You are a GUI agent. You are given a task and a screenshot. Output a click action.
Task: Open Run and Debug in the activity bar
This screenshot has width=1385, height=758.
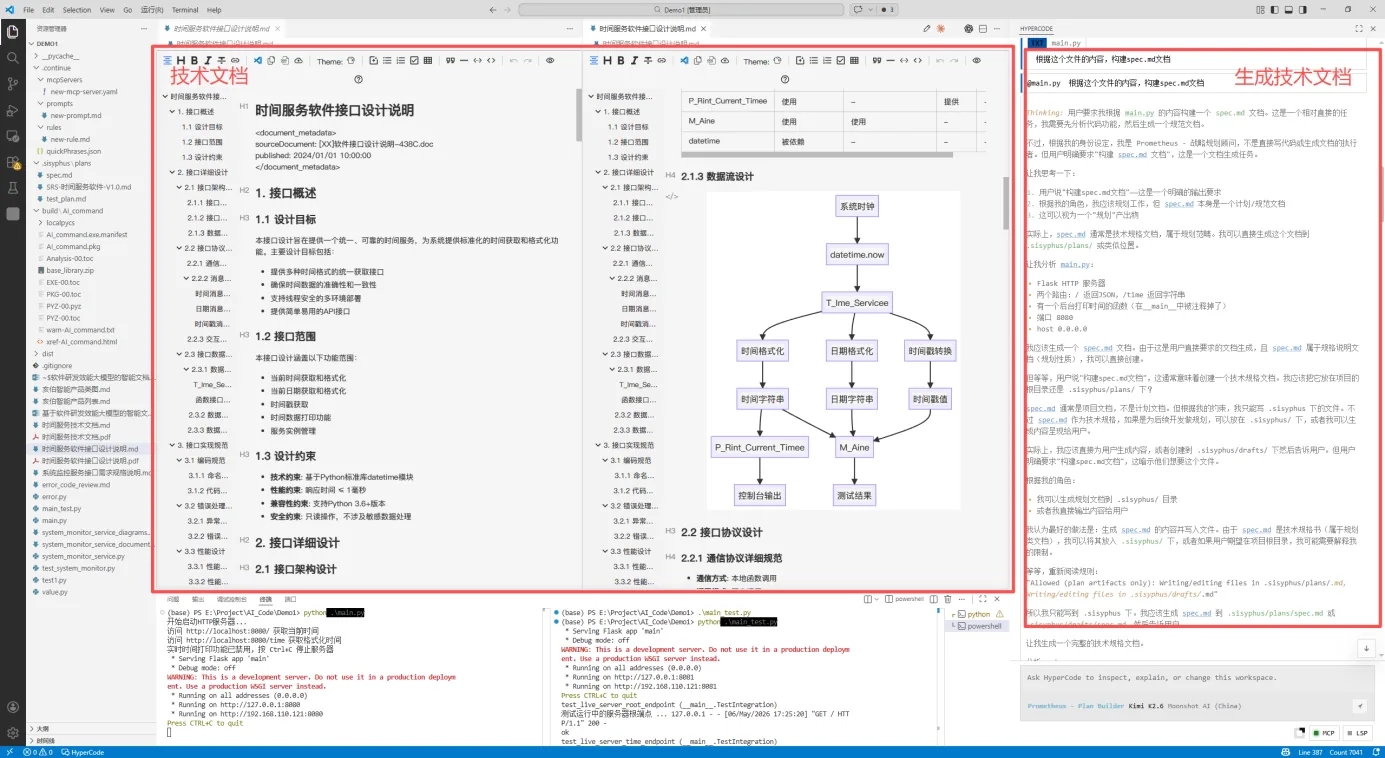tap(12, 110)
